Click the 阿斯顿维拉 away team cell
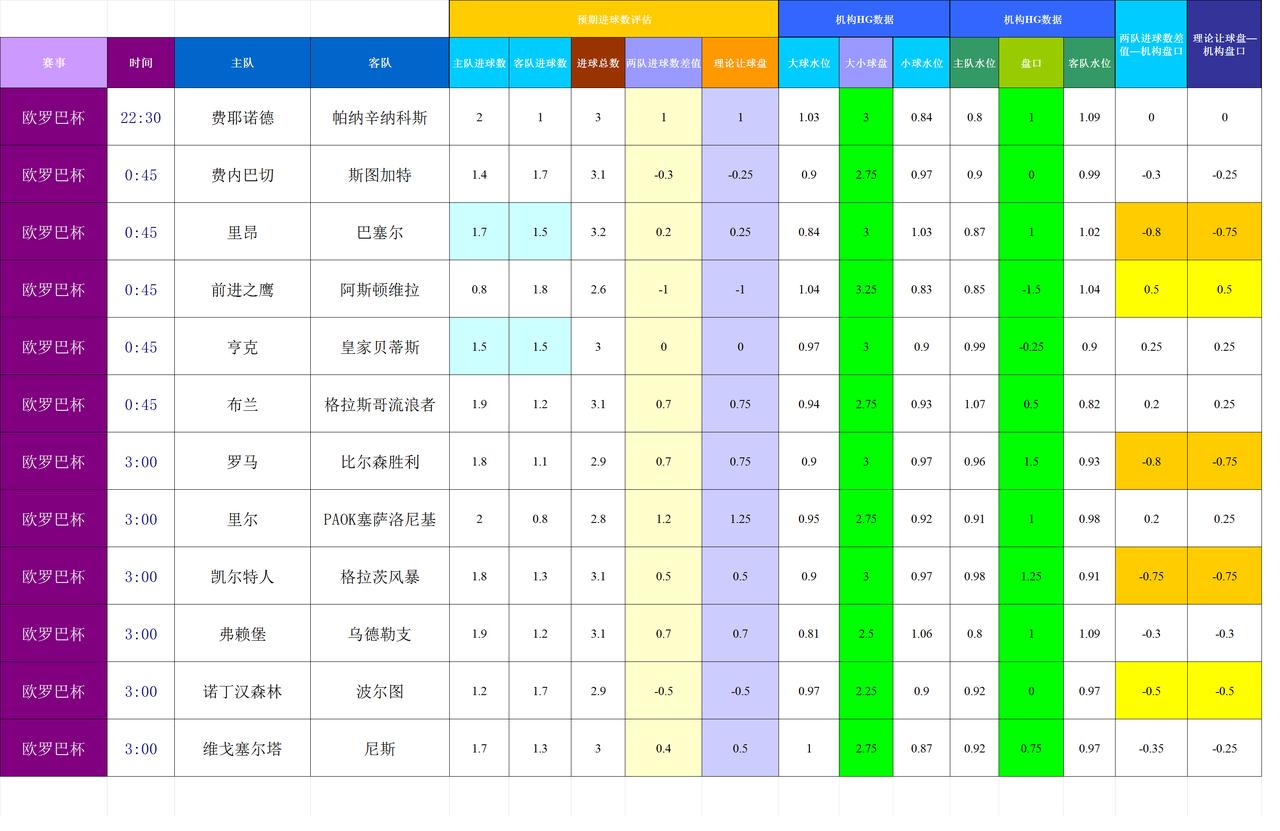Viewport: 1280px width, 831px height. point(378,289)
